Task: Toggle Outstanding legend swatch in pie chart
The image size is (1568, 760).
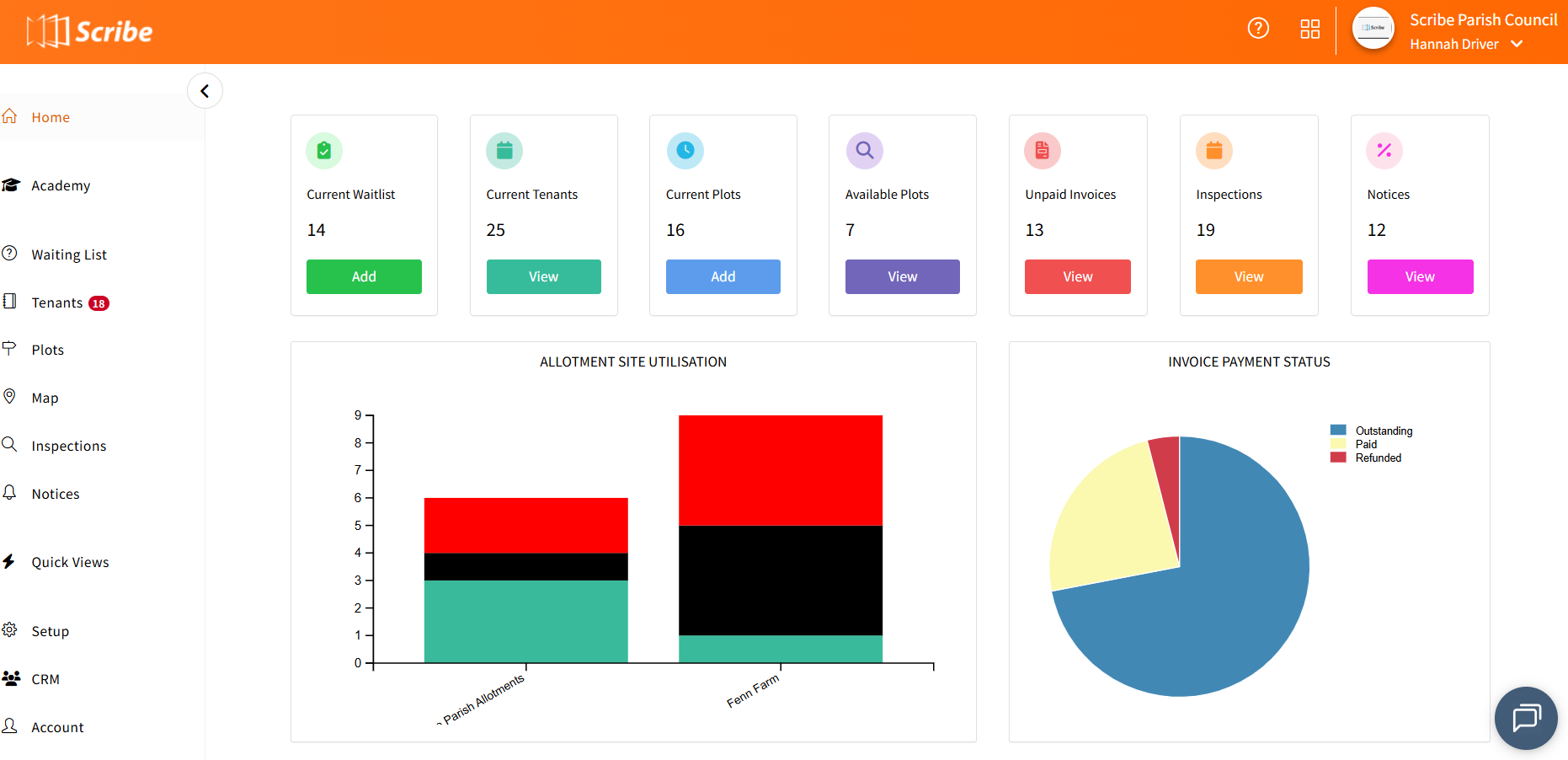Action: (1338, 431)
